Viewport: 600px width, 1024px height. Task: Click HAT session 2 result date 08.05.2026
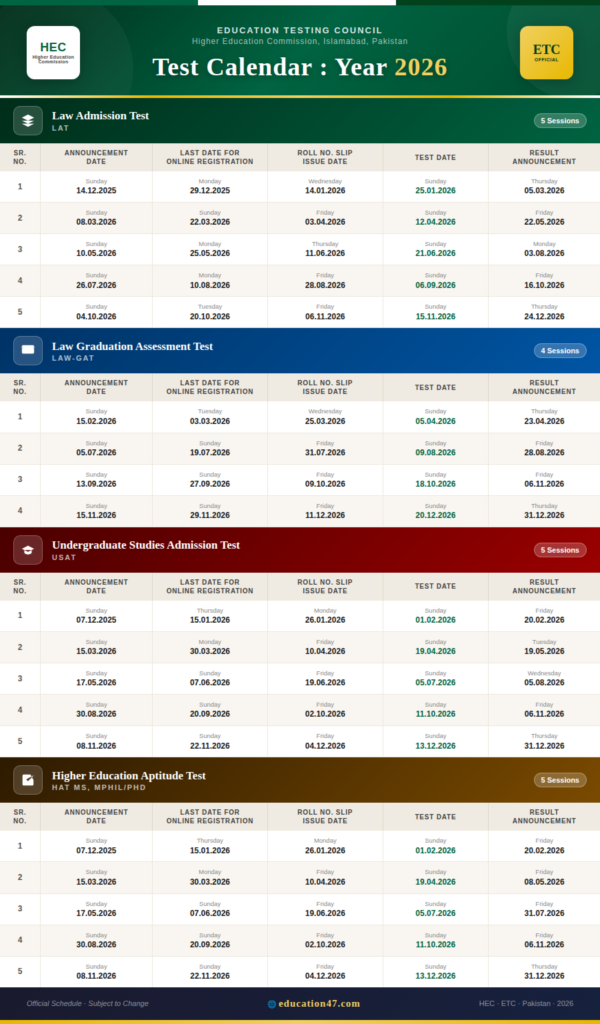pyautogui.click(x=544, y=882)
